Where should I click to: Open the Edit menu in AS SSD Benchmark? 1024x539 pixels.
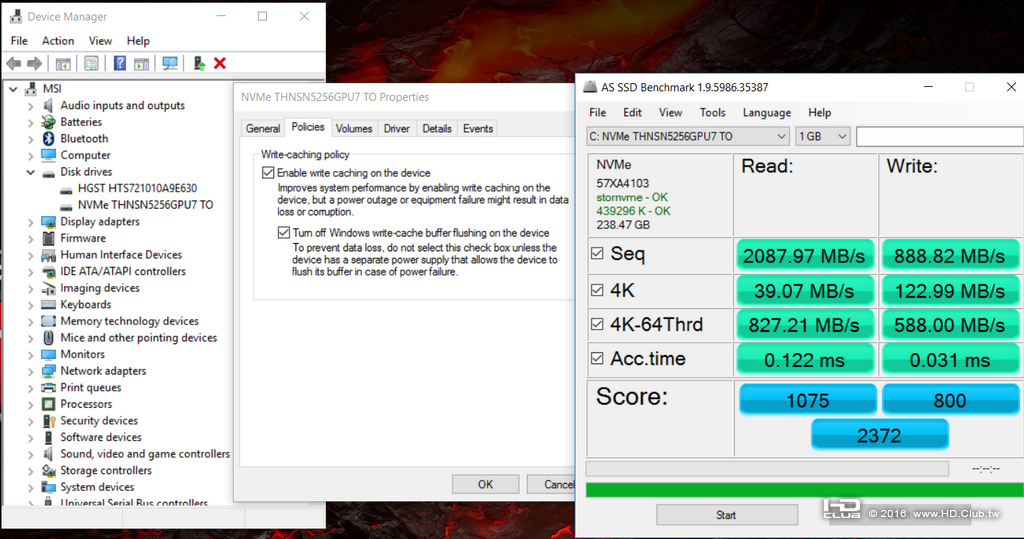pyautogui.click(x=632, y=112)
